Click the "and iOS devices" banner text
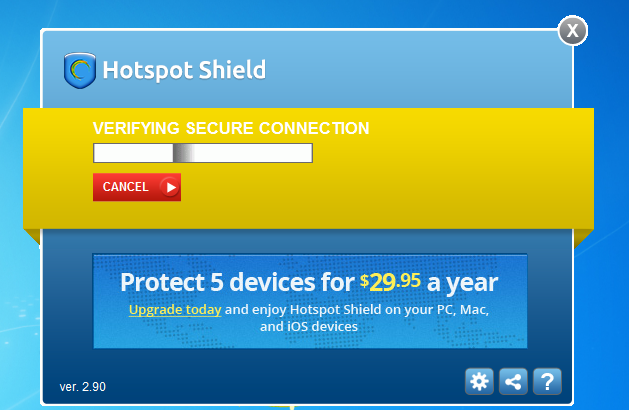The image size is (629, 410). [309, 327]
